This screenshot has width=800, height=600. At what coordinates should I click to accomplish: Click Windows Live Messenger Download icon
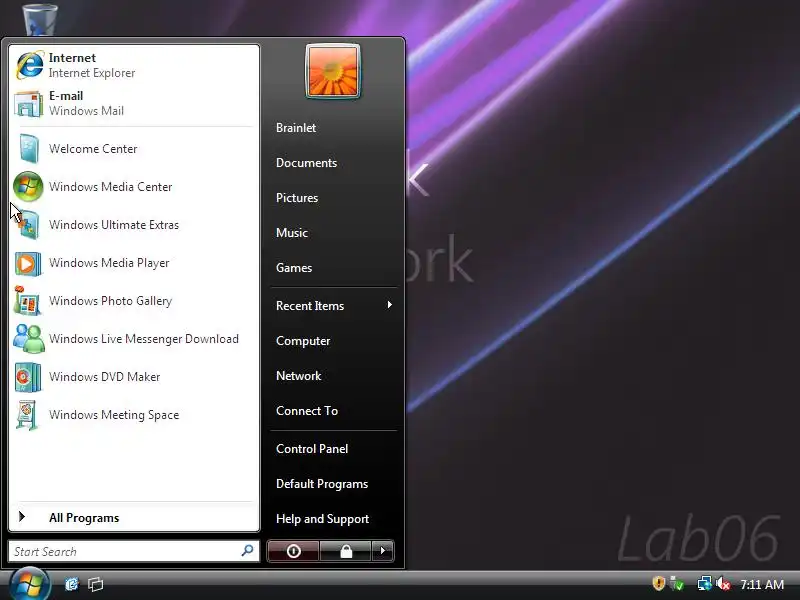29,339
